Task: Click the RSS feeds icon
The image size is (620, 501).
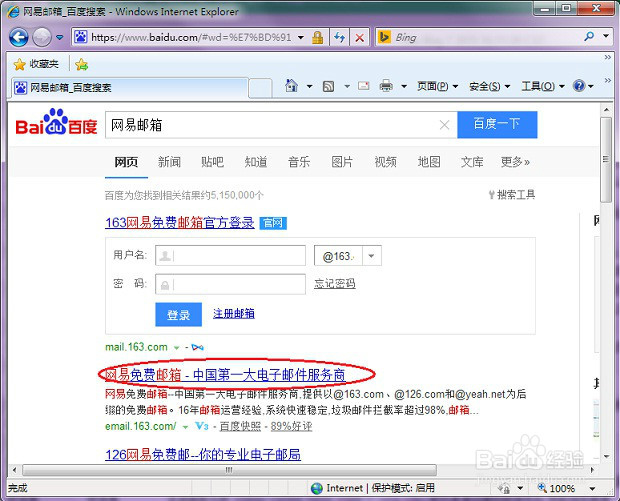Action: (x=329, y=86)
